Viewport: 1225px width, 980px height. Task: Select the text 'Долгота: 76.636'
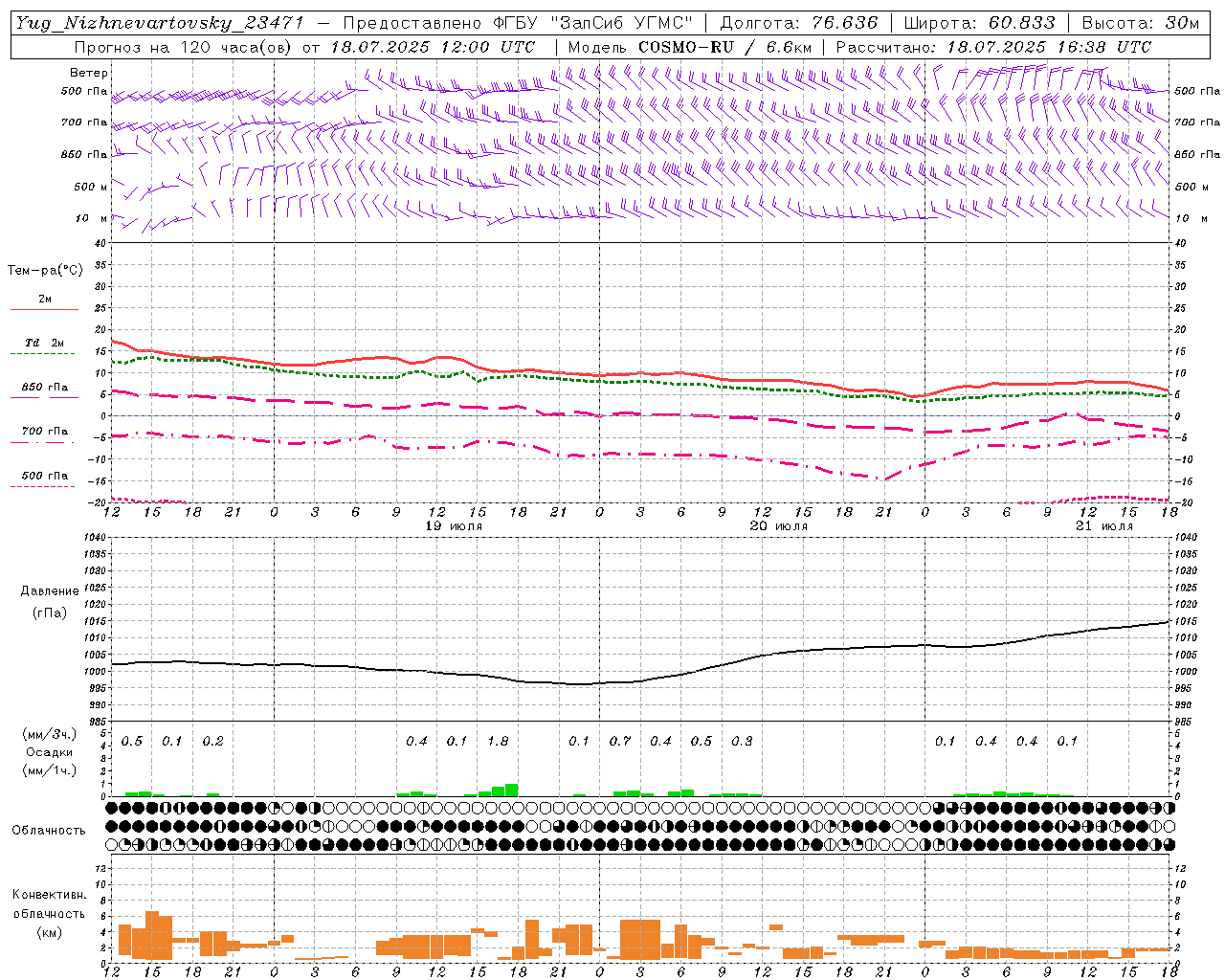798,23
